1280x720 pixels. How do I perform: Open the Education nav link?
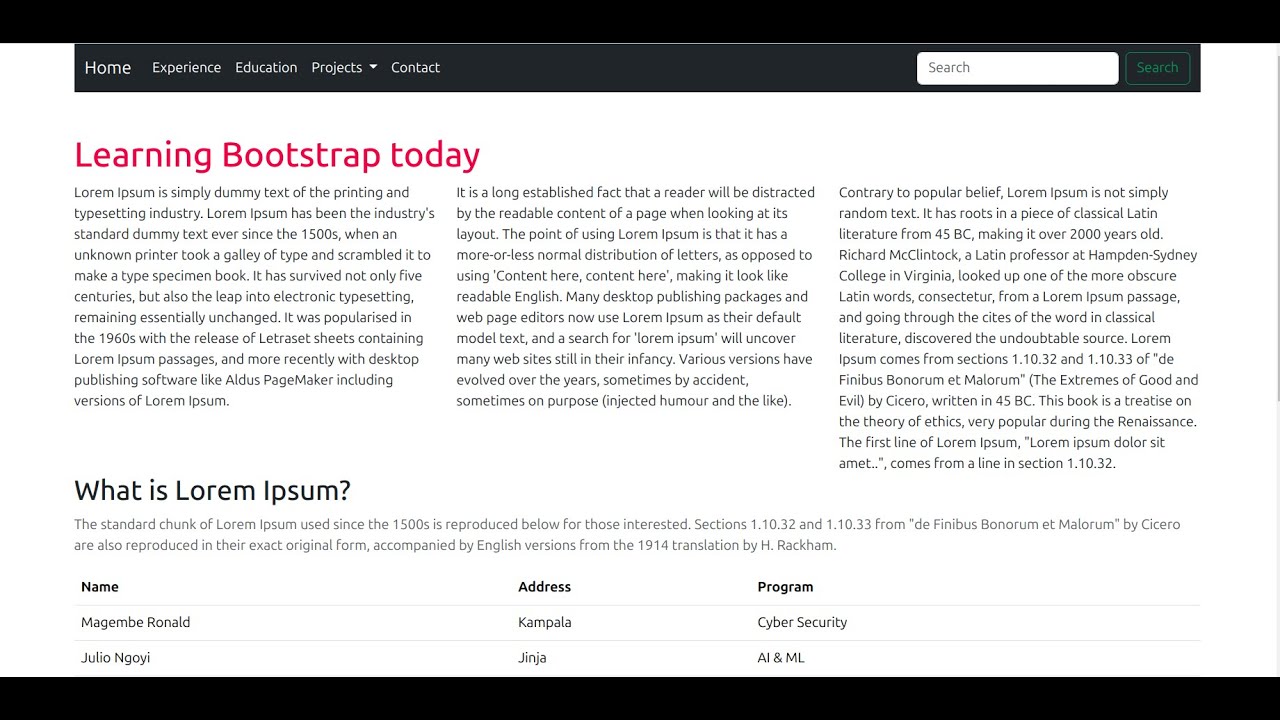point(266,68)
